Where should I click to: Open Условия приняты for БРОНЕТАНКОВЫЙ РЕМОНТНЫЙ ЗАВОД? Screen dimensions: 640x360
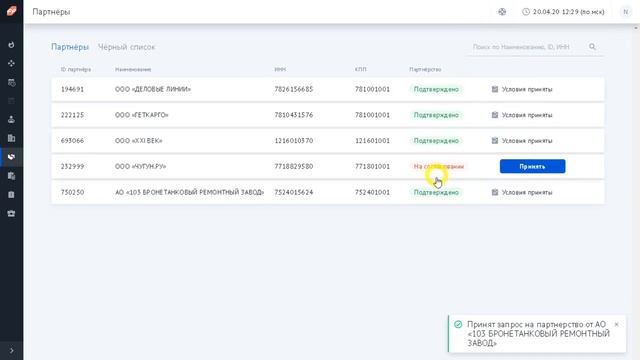tap(527, 192)
